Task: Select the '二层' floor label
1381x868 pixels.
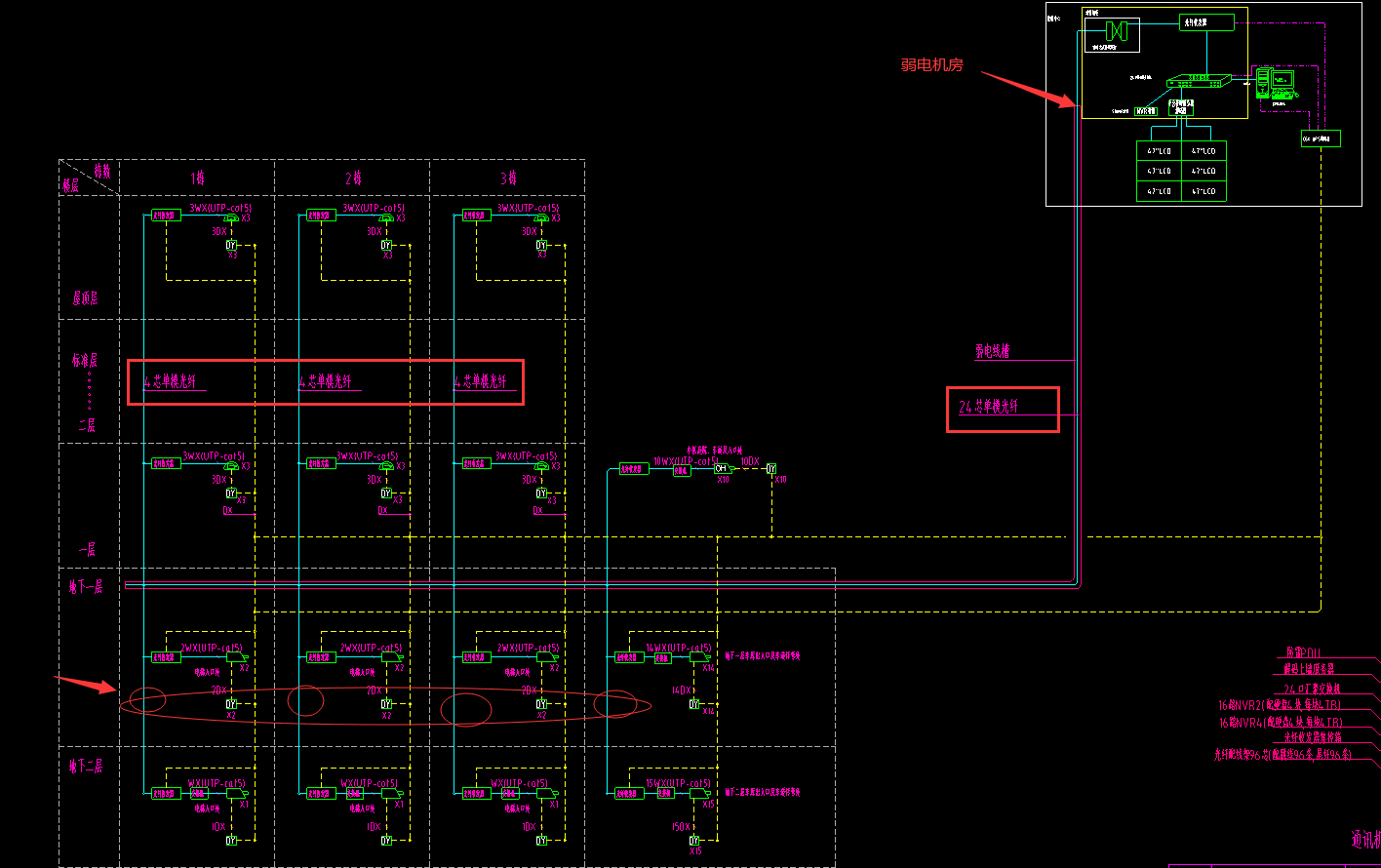Action: (88, 425)
